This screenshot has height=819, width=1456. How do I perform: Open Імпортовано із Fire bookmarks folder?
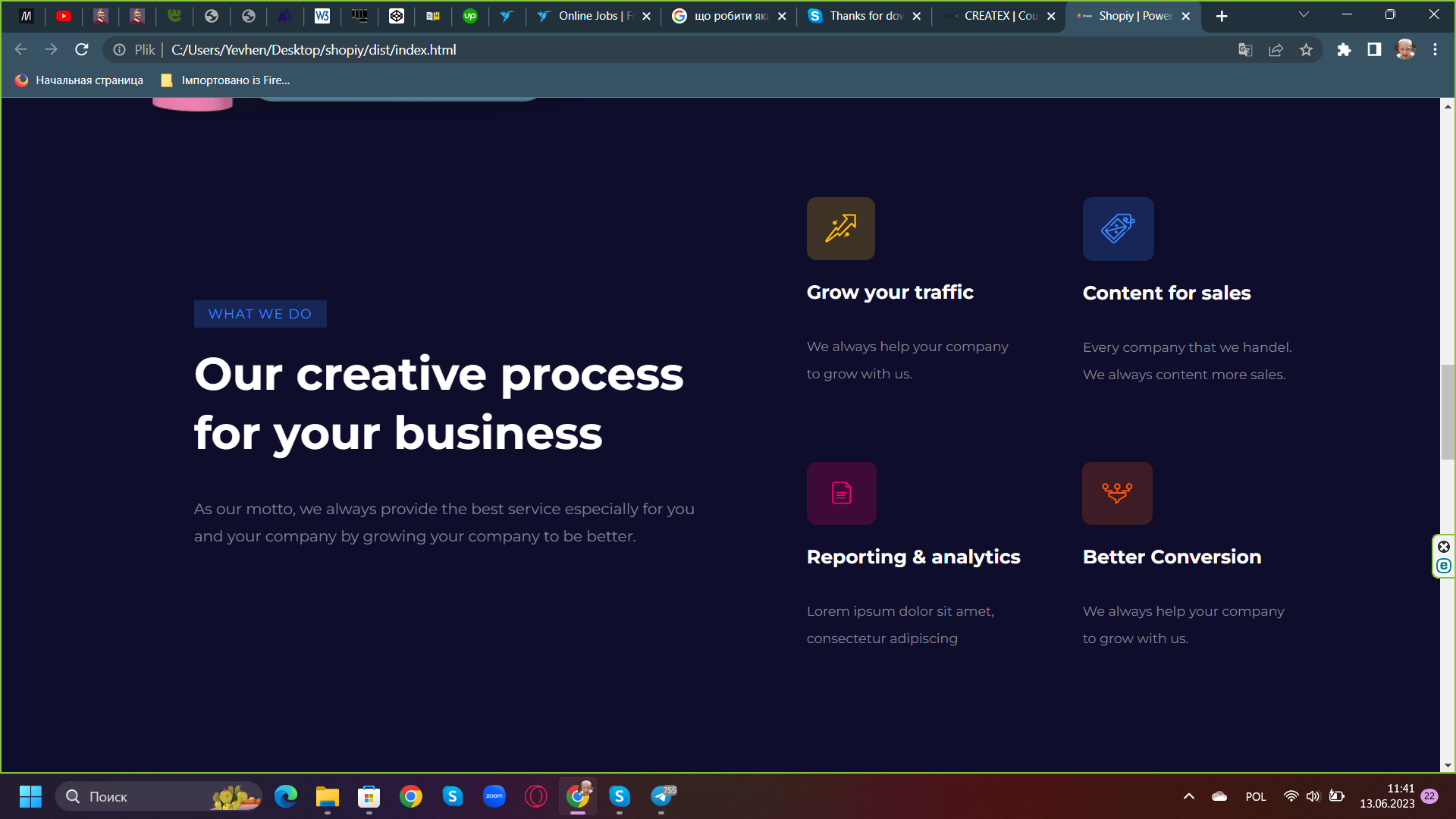click(x=225, y=80)
